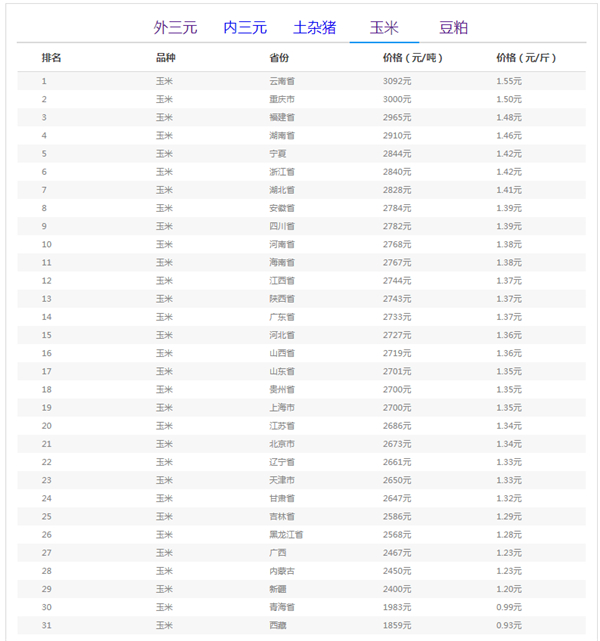Viewport: 600px width, 641px height.
Task: Click the 价格（元/斤） column header
Action: click(x=526, y=58)
